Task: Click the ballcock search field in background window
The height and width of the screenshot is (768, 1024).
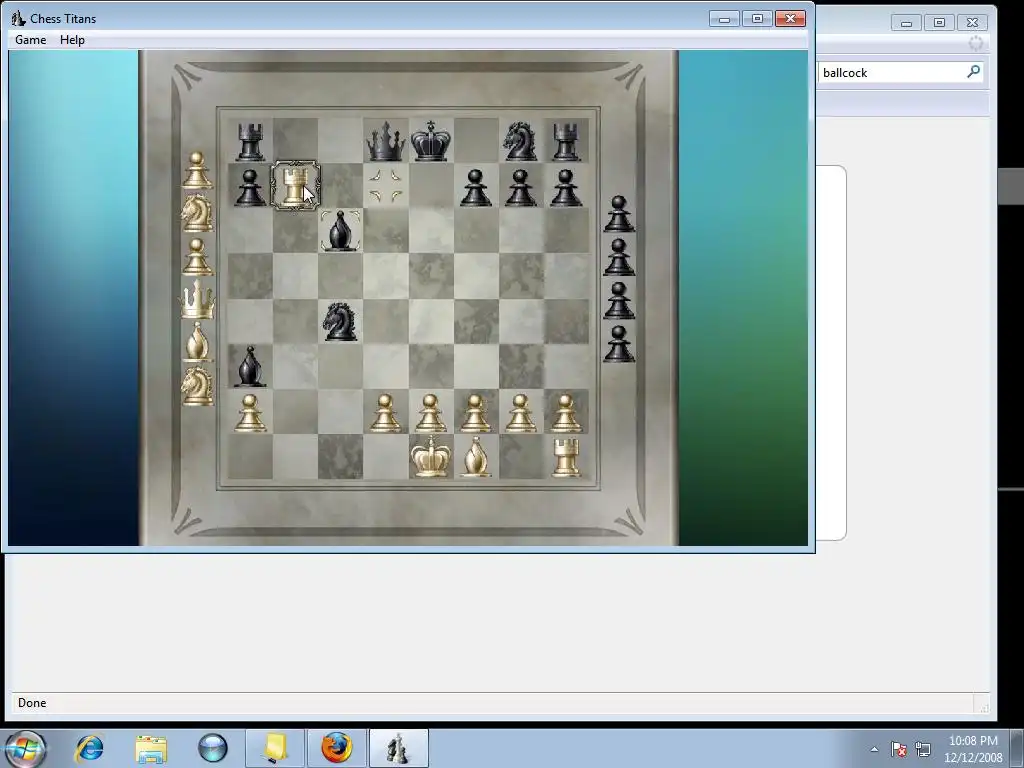Action: click(893, 72)
